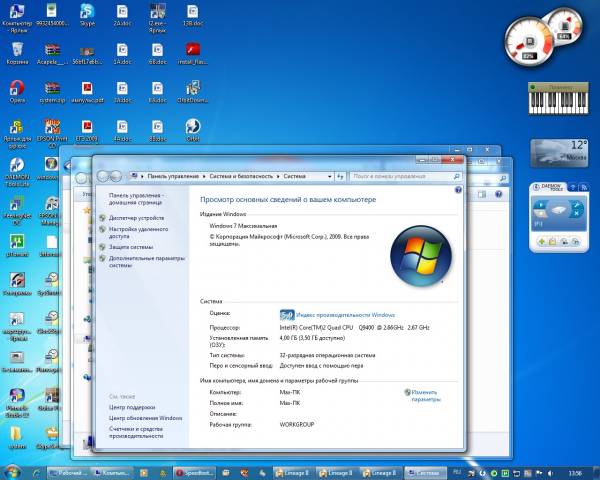This screenshot has height=480, width=600.
Task: Click the 'Панель управления' breadcrumb segment
Action: (x=173, y=176)
